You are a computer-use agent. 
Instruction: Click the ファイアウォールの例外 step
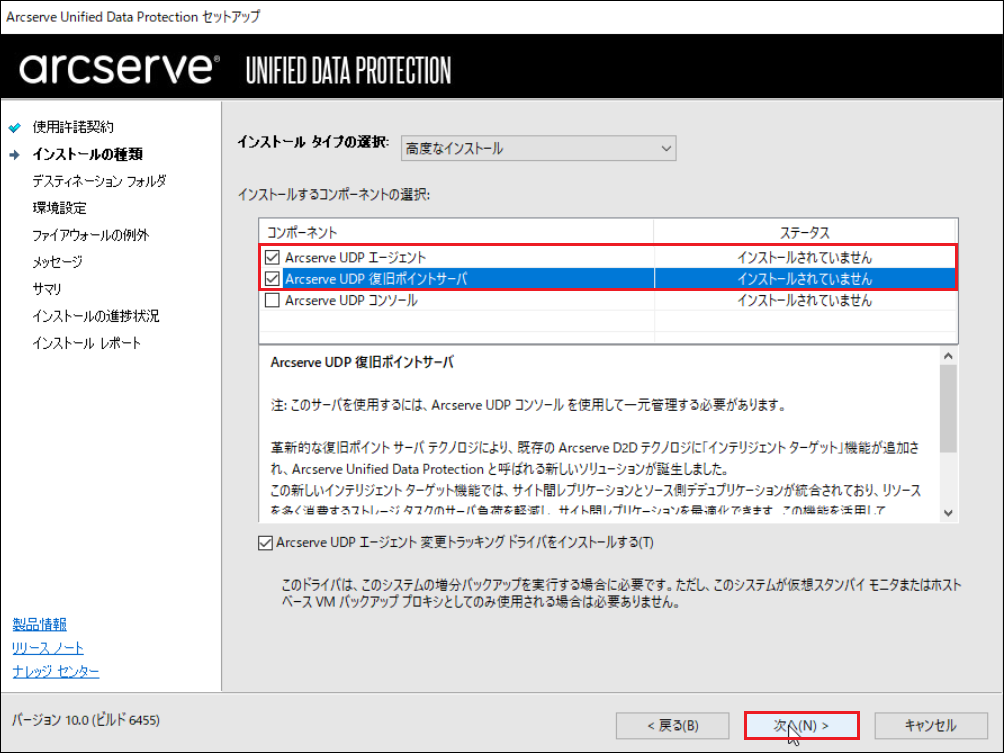(x=90, y=235)
